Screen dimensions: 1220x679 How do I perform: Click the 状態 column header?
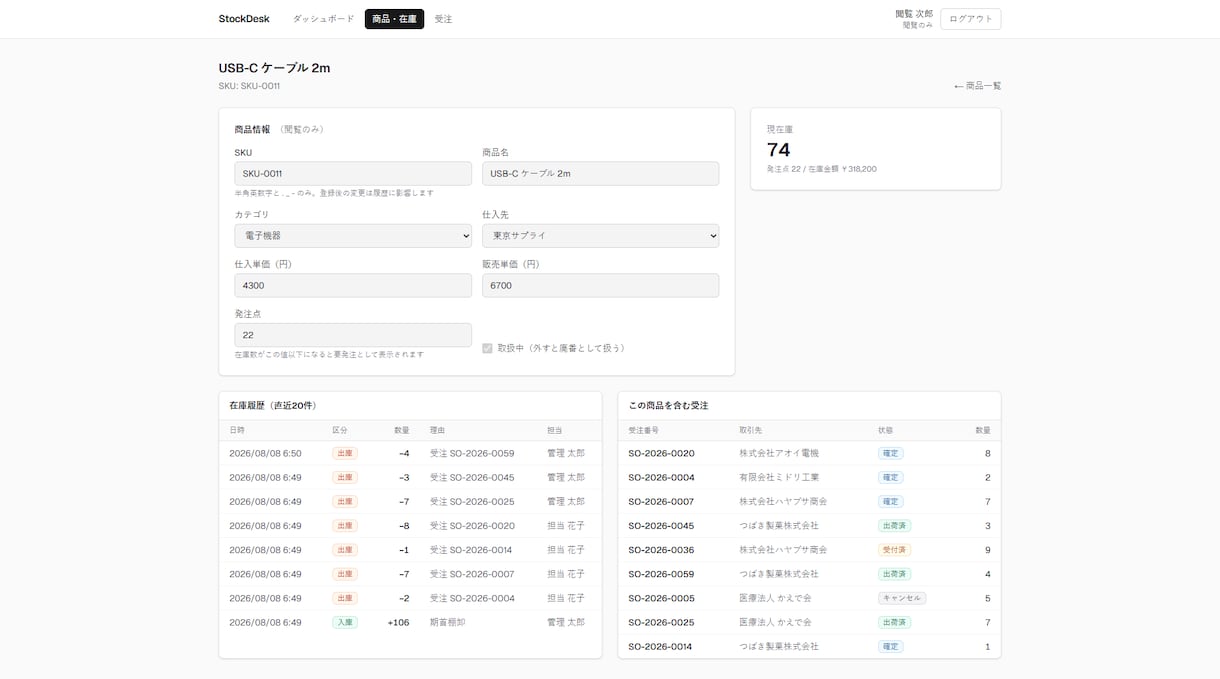886,430
